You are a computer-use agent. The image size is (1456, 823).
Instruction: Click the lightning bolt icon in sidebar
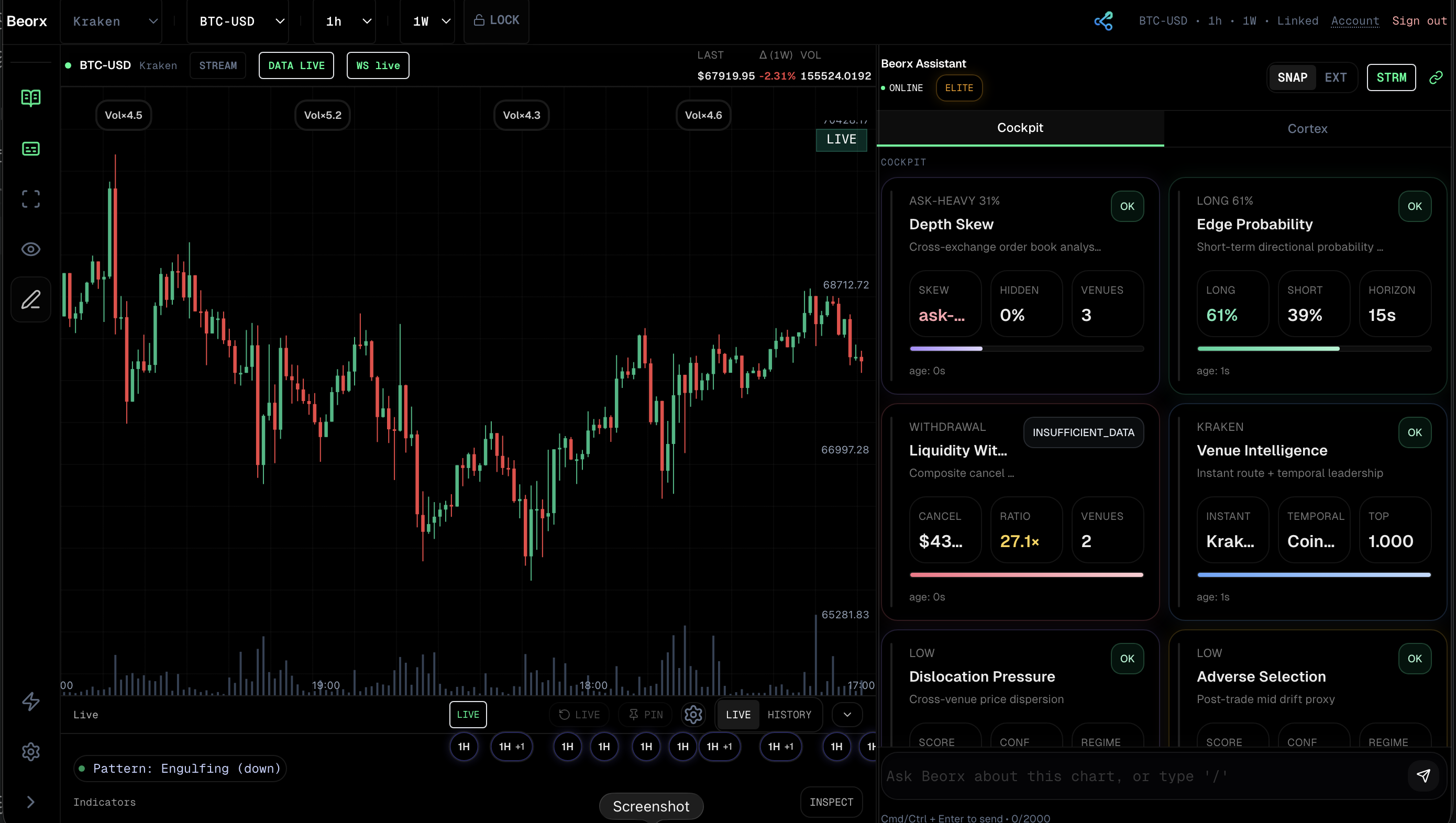[30, 702]
